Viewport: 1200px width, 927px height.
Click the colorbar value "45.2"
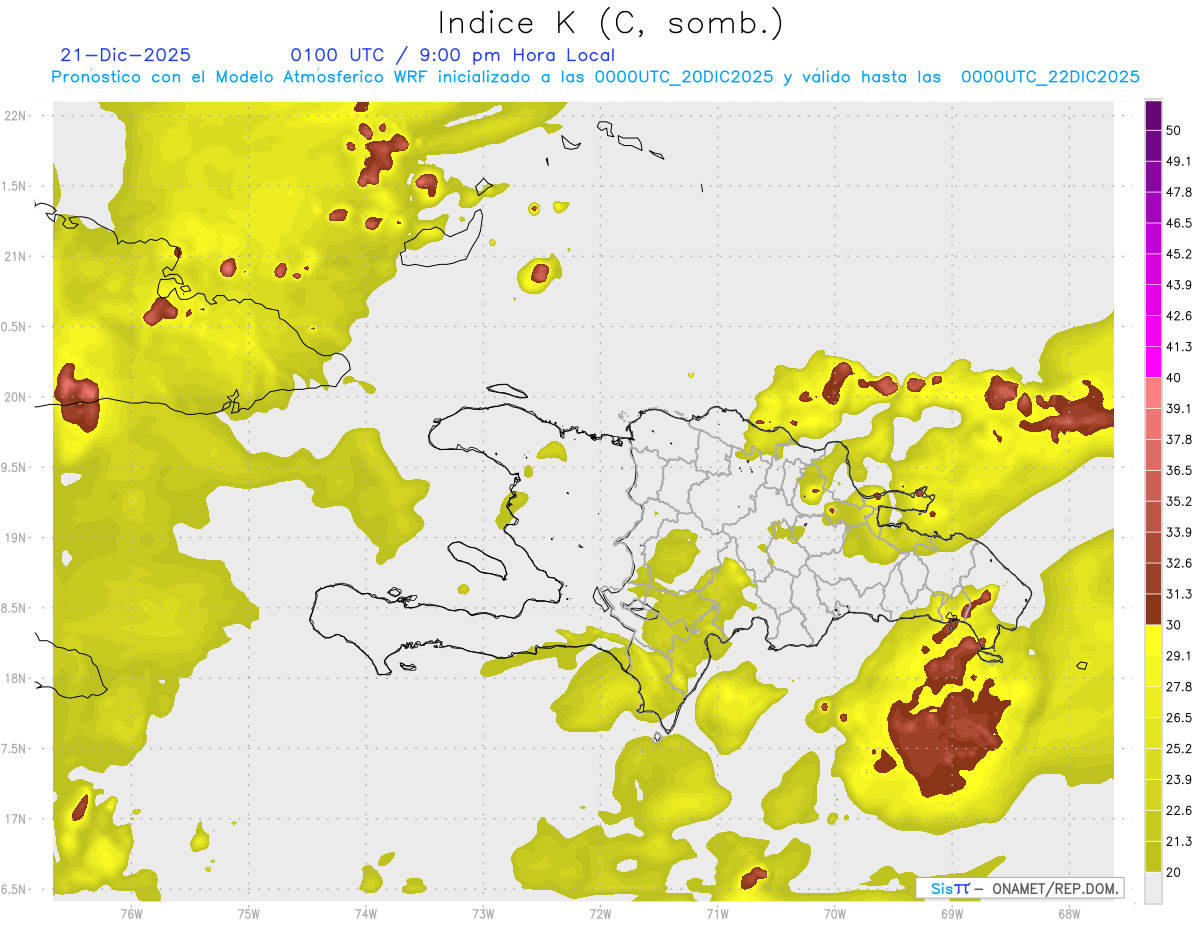tap(1179, 254)
